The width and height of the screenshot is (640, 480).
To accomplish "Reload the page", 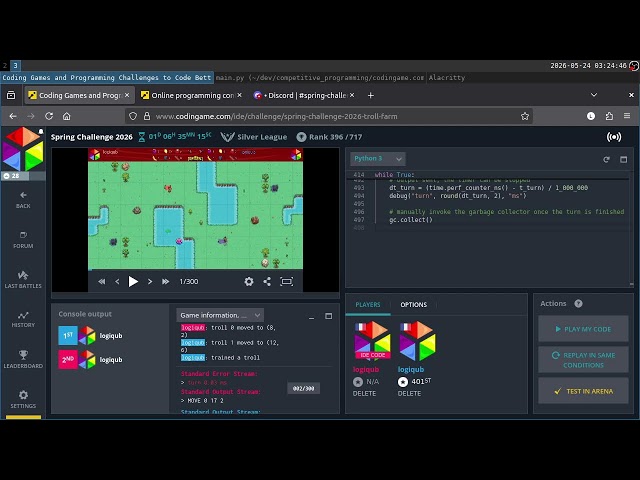I will 49,116.
